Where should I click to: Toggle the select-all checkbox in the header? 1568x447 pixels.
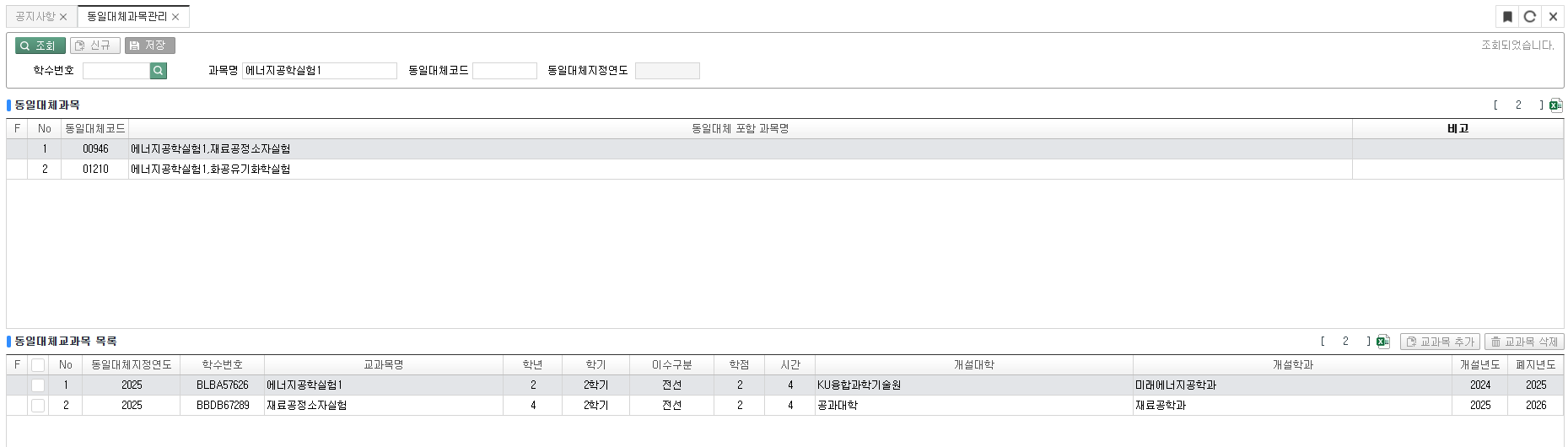[38, 365]
